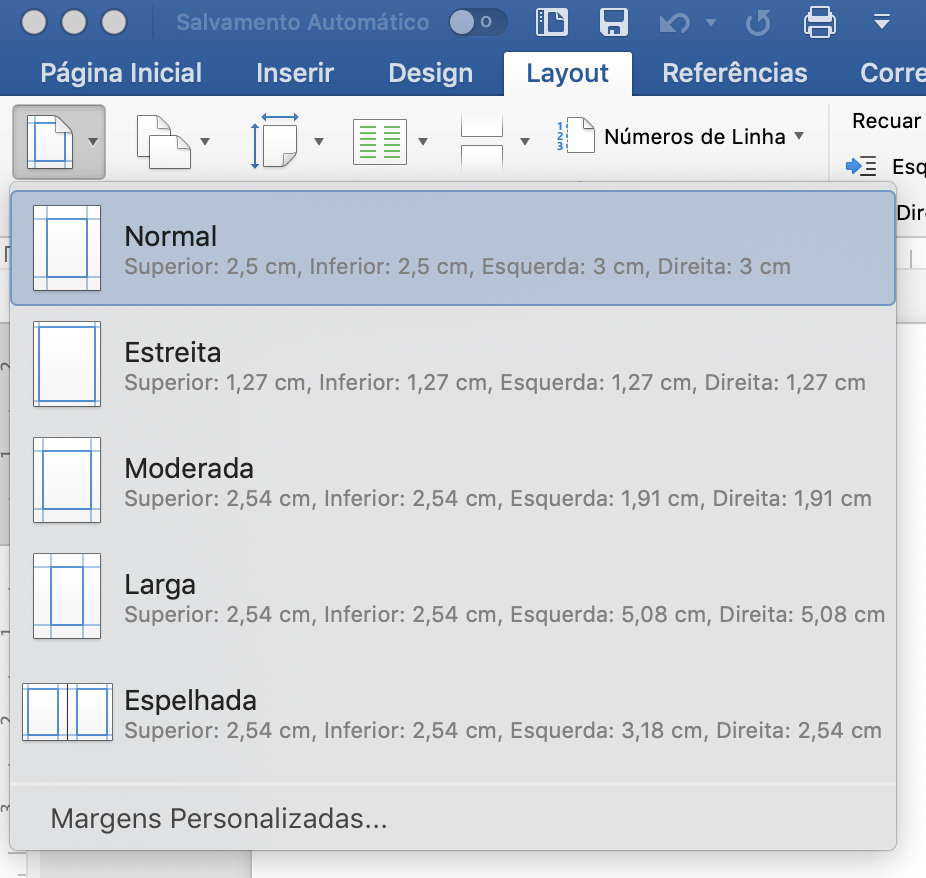Open Margens Personalizadas dialog
Viewport: 926px width, 878px height.
(220, 817)
